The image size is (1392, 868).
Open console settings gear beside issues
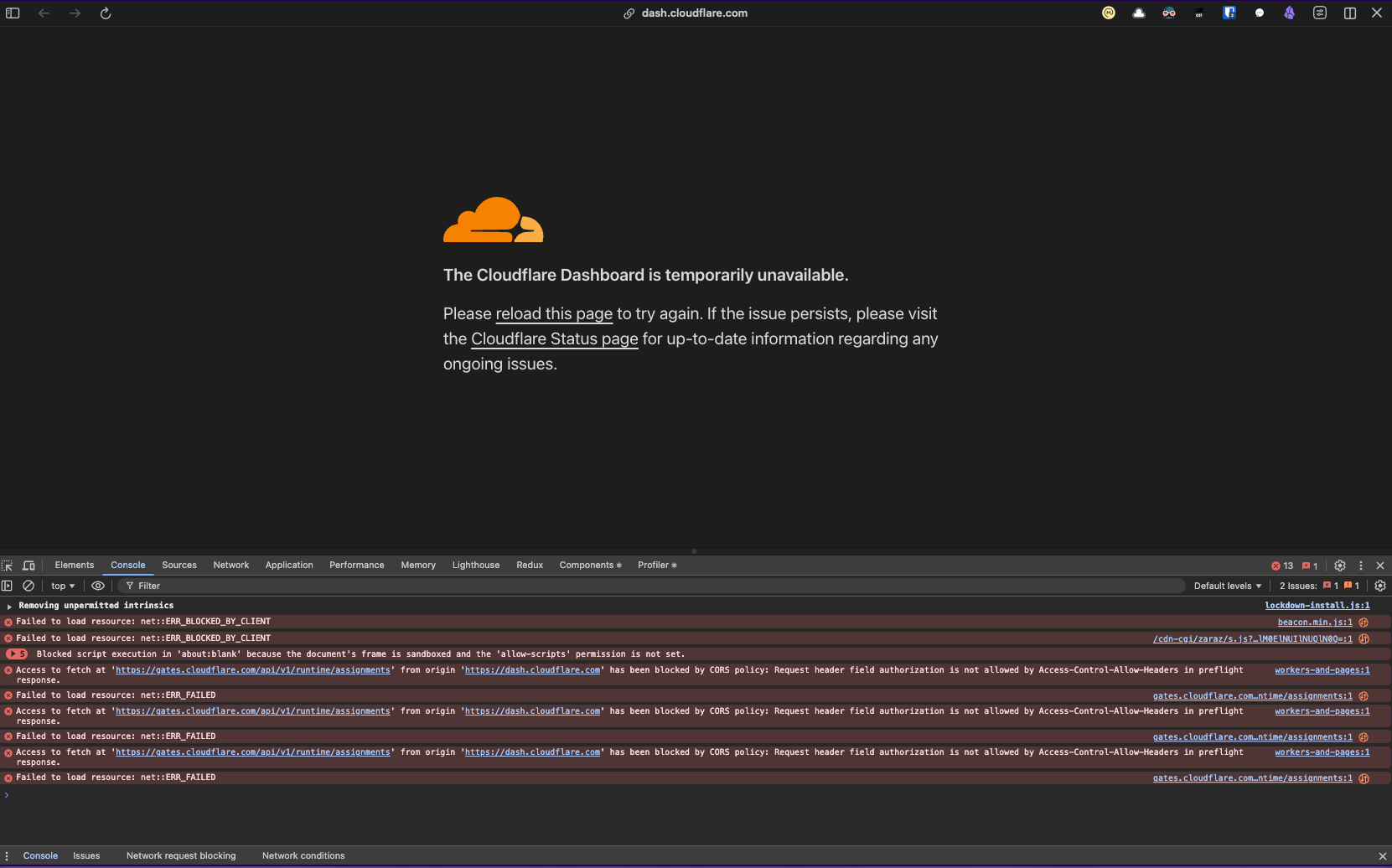(x=1380, y=586)
